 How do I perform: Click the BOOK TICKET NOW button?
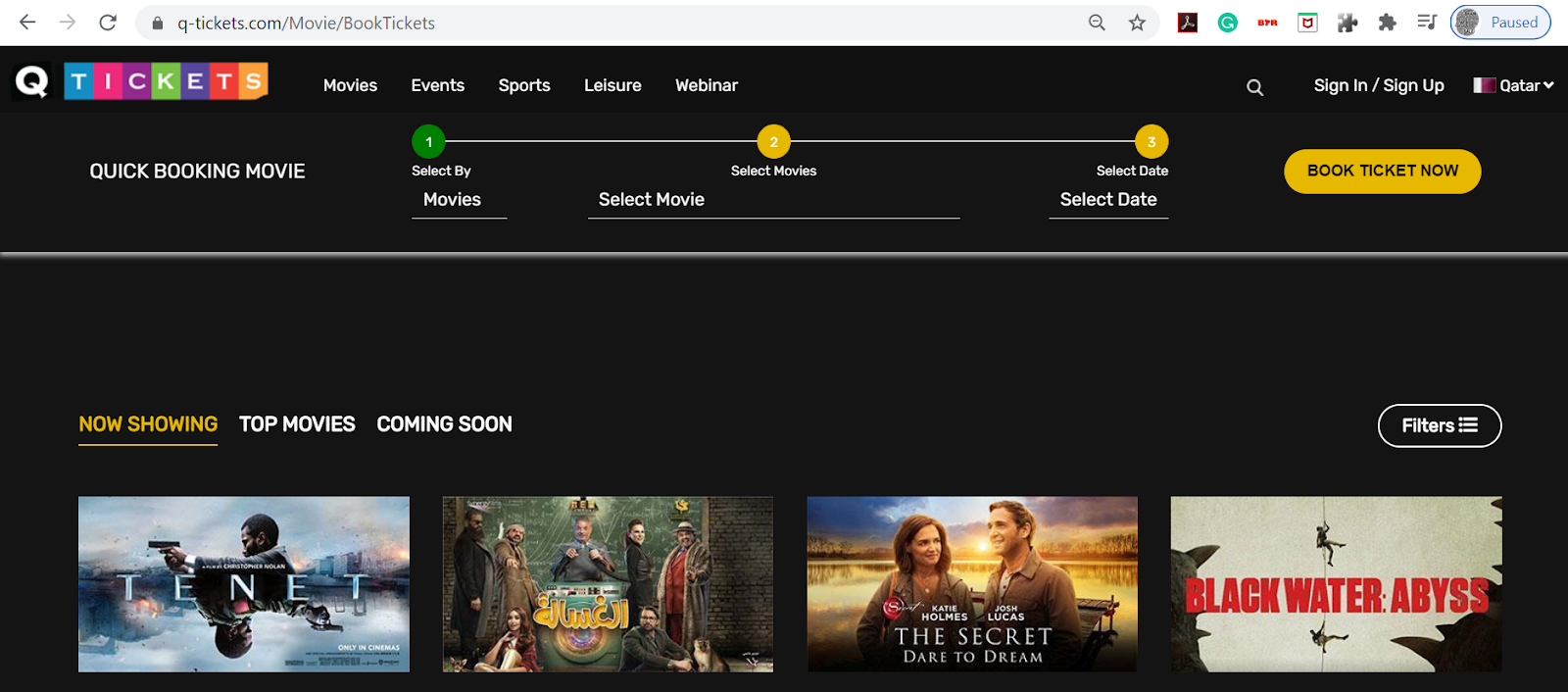tap(1382, 172)
